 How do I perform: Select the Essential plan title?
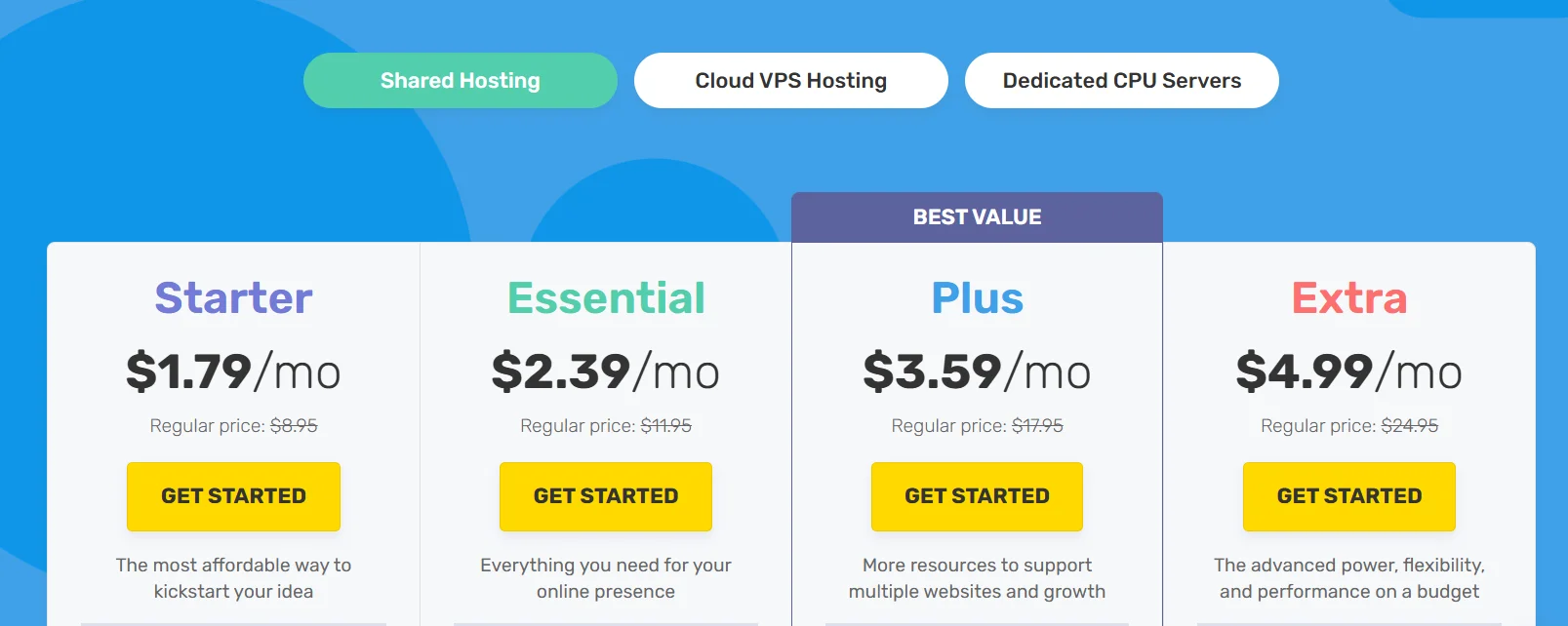tap(606, 297)
